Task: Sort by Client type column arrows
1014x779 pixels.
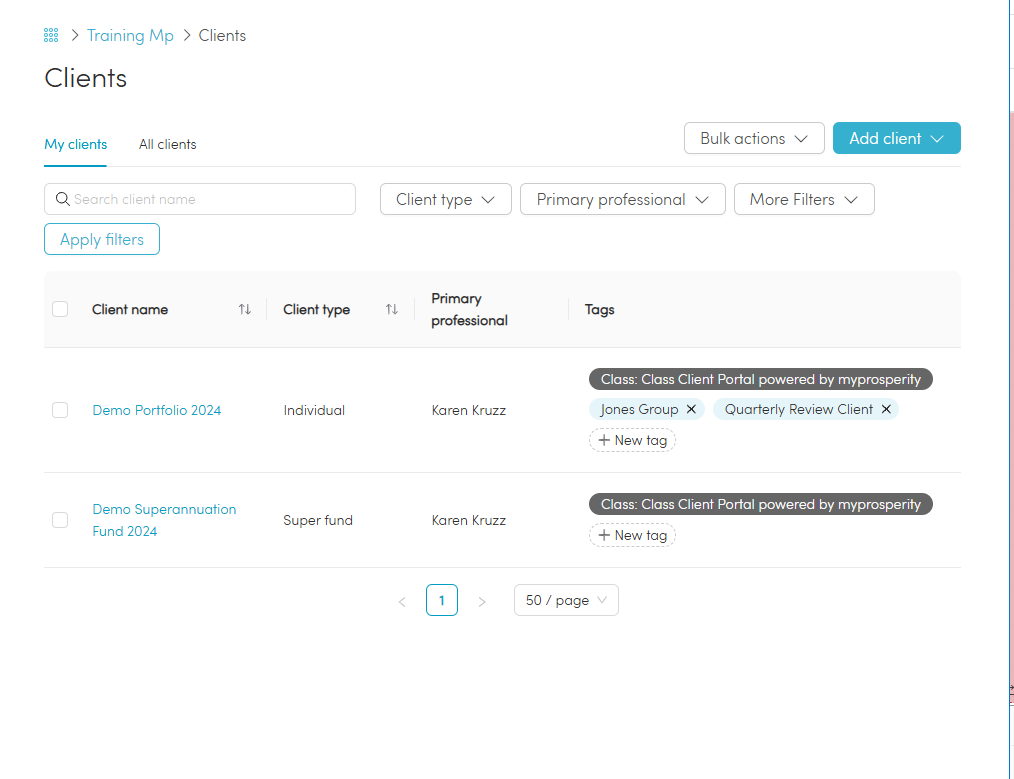Action: pyautogui.click(x=392, y=310)
